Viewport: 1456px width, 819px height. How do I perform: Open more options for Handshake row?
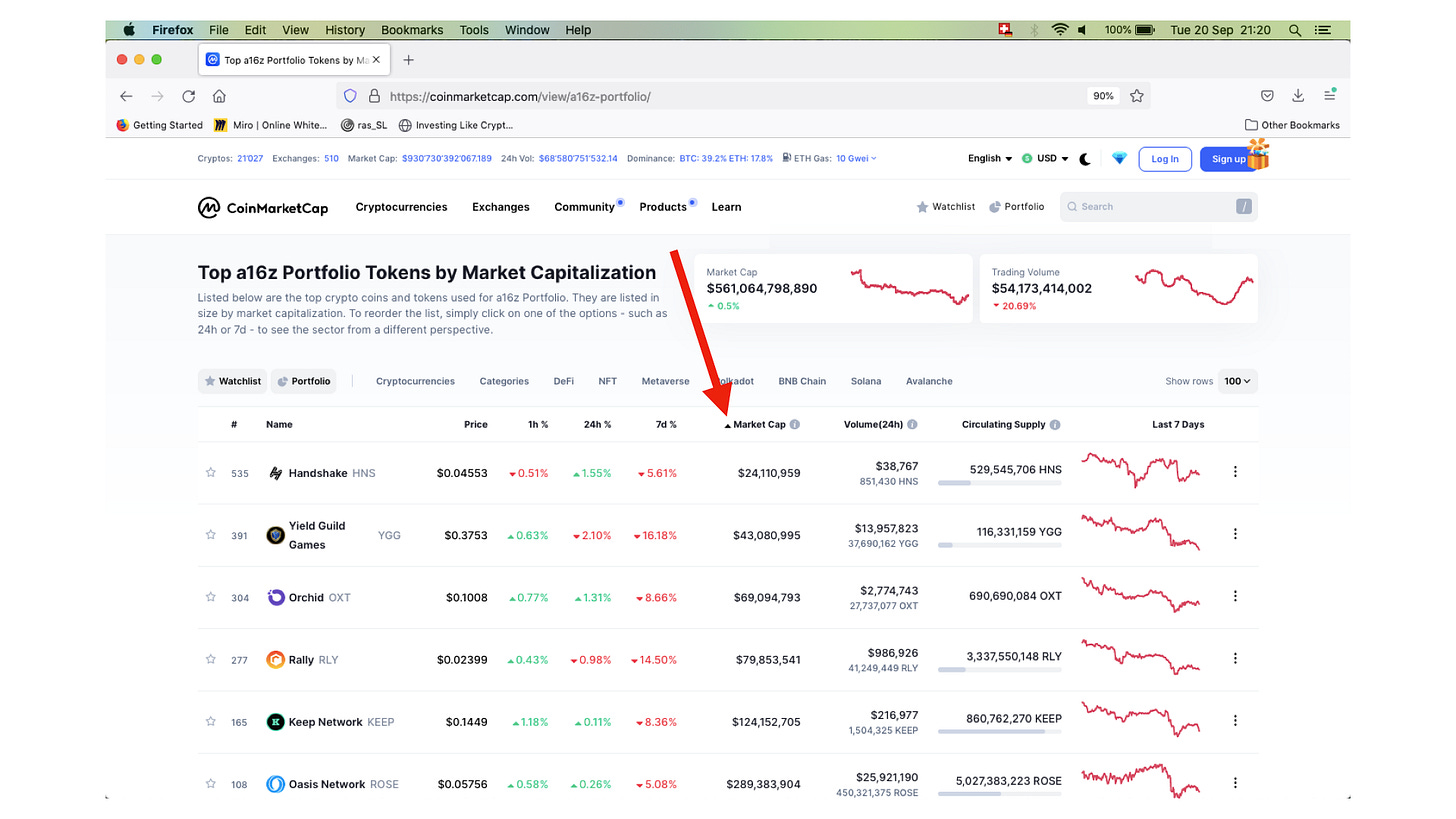[x=1235, y=472]
